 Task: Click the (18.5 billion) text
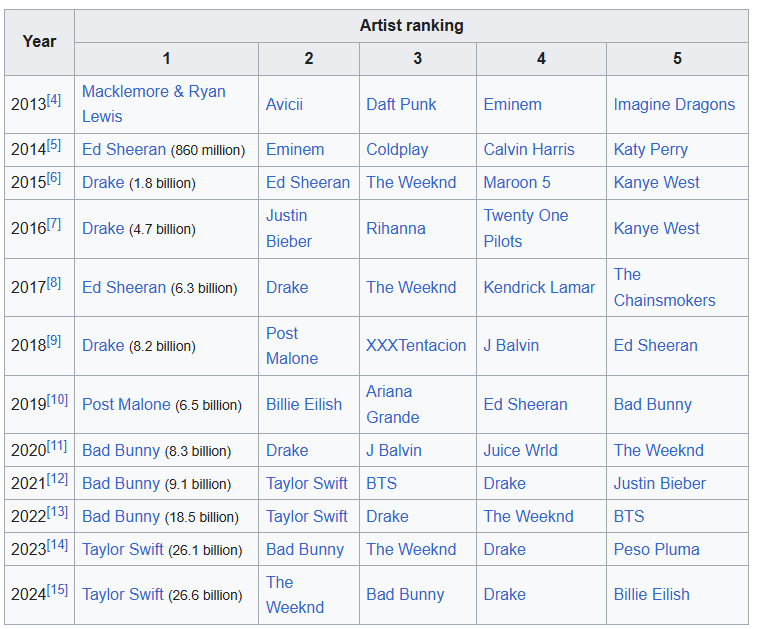click(202, 517)
